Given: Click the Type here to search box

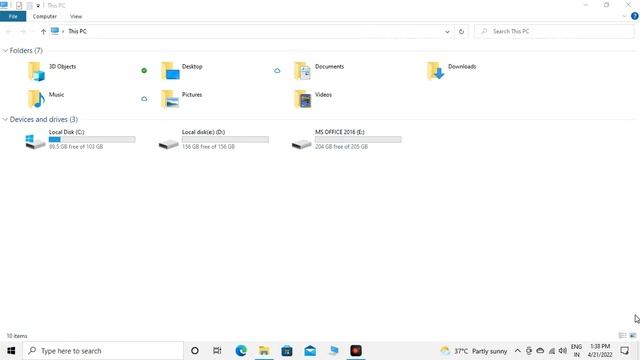Looking at the screenshot, I should pos(103,351).
